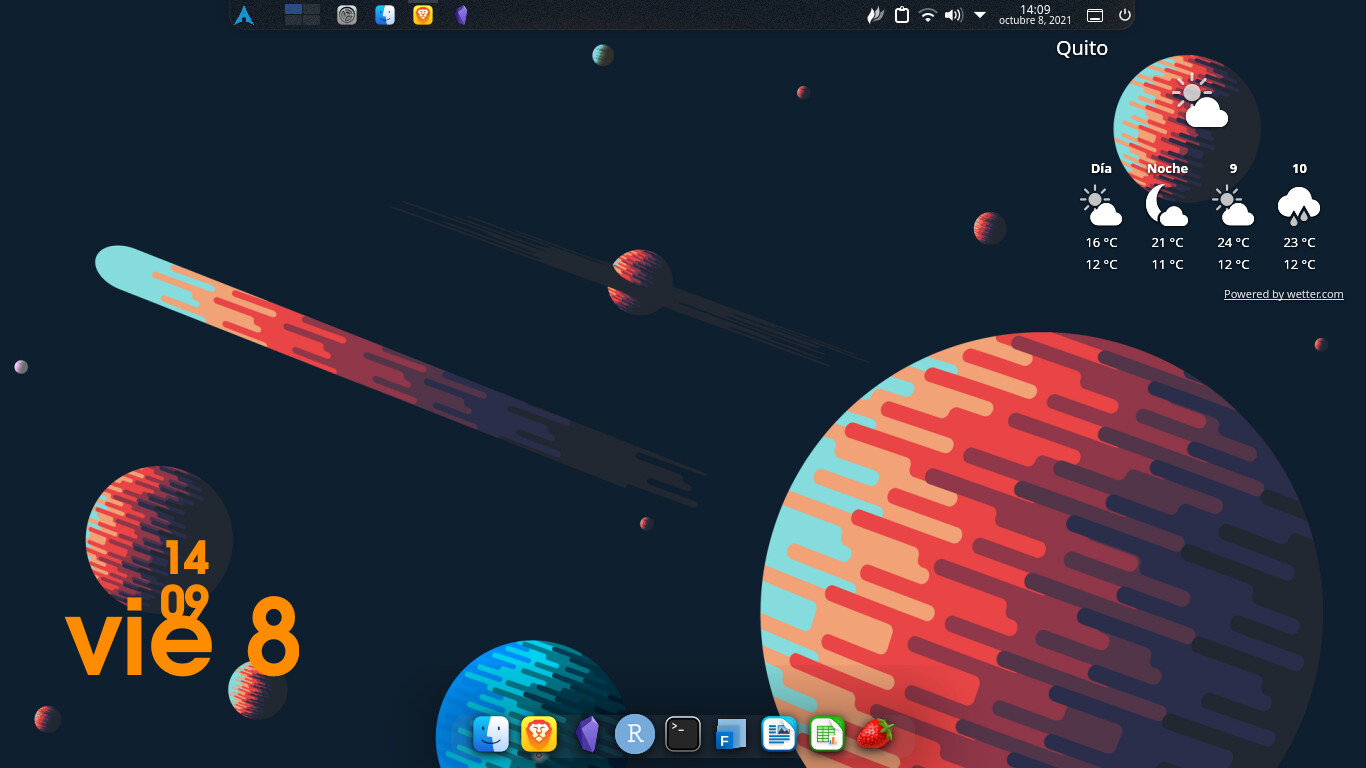Click the show desktop panel icon
This screenshot has height=768, width=1366.
[1095, 15]
